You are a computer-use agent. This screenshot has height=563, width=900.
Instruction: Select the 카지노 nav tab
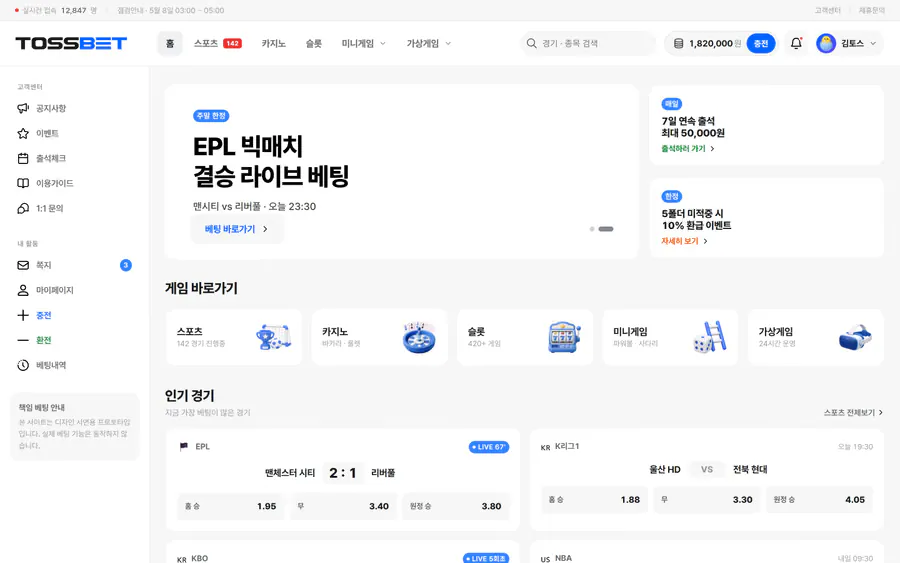pyautogui.click(x=273, y=44)
